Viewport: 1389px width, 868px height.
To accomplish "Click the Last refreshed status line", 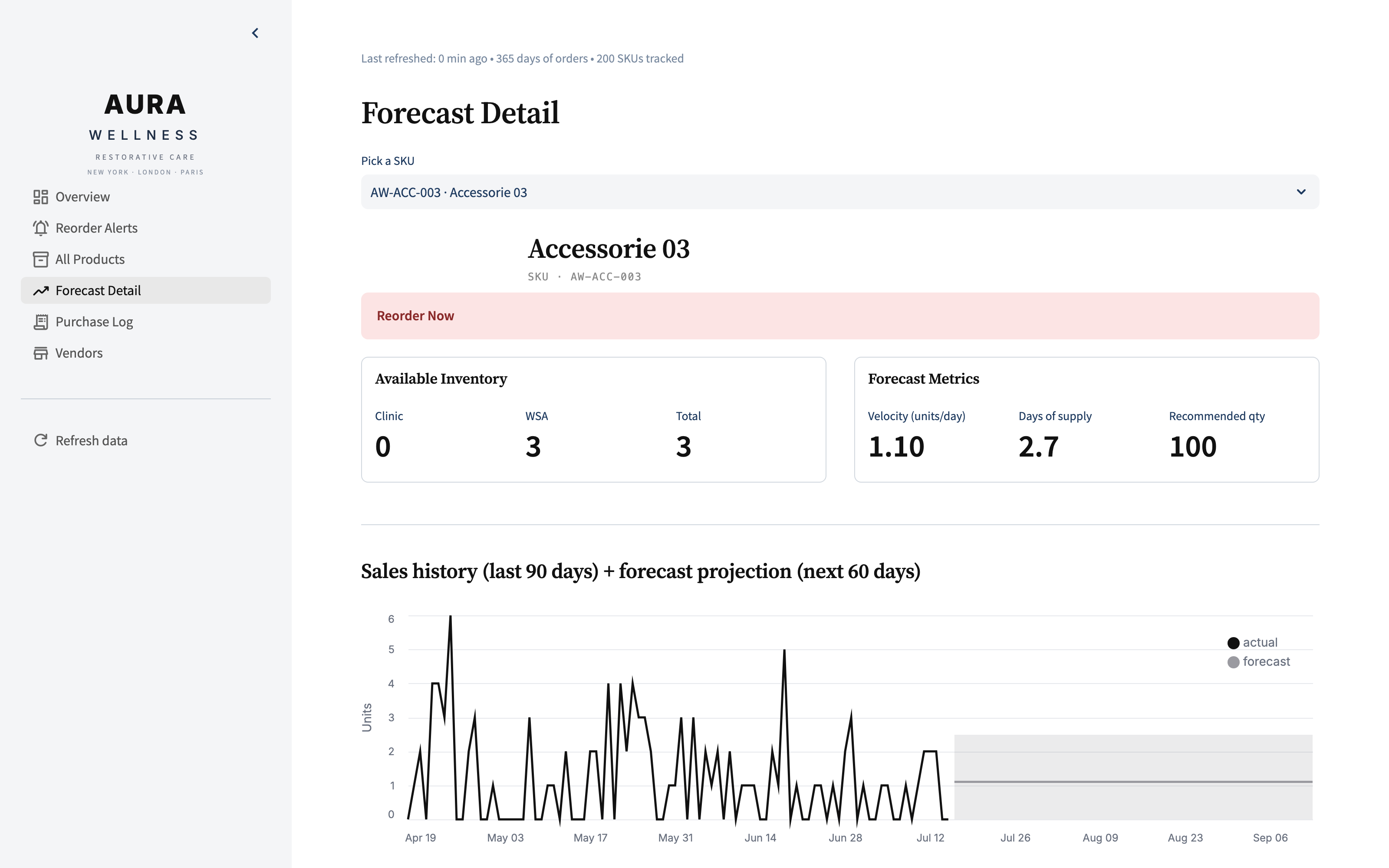I will coord(522,59).
